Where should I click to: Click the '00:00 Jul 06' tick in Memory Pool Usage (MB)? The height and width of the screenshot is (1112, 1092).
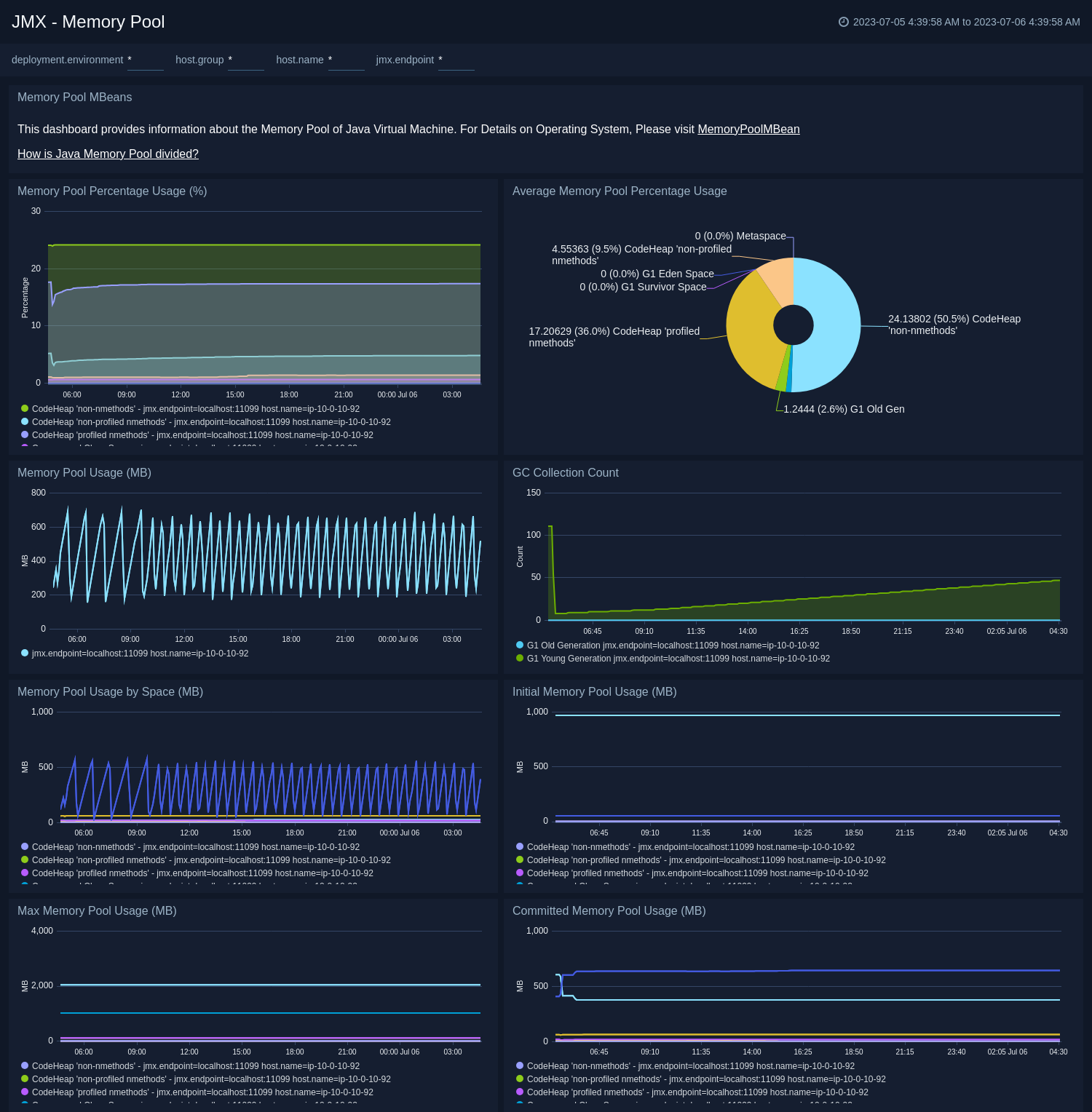(398, 639)
